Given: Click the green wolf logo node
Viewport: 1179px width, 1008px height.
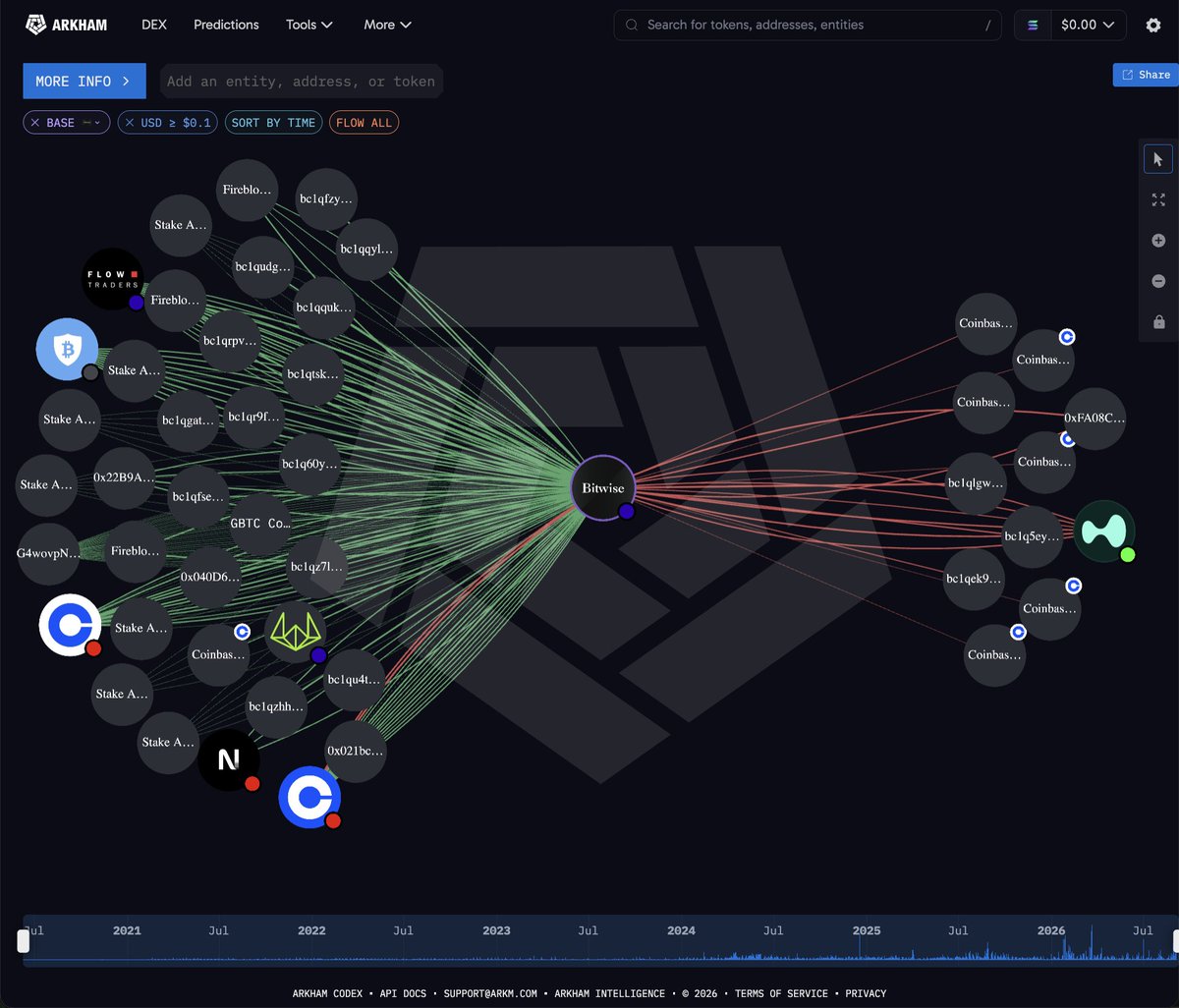Looking at the screenshot, I should (x=296, y=634).
